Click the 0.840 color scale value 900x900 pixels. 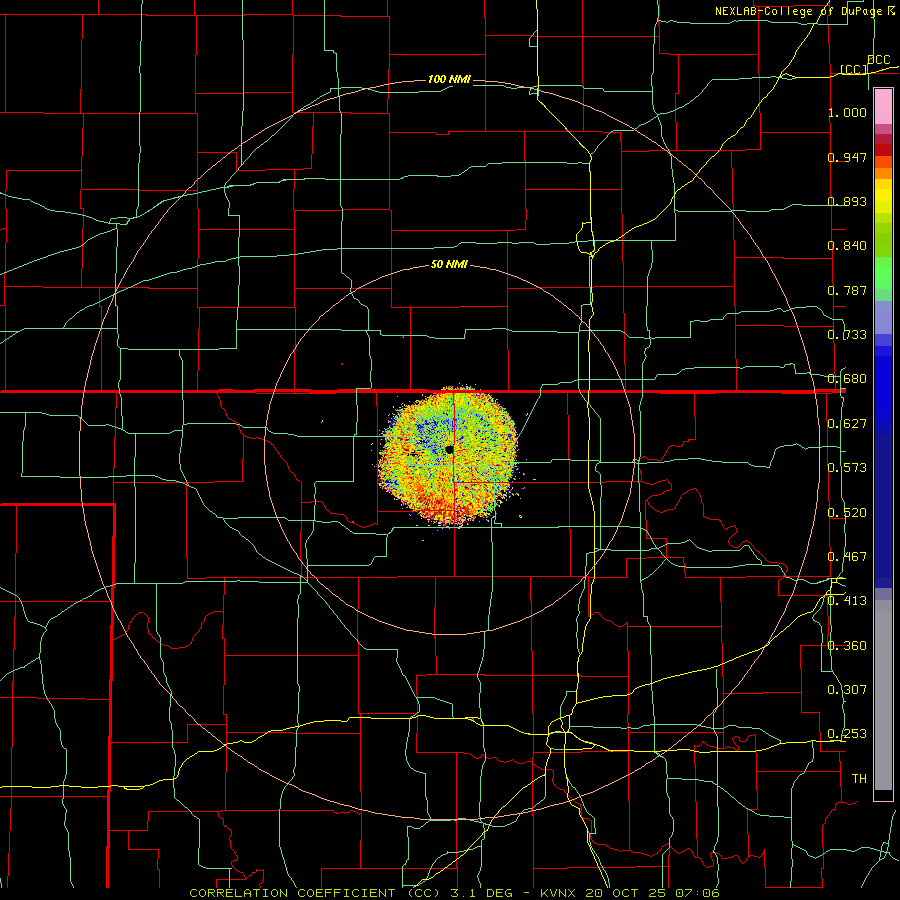[847, 246]
